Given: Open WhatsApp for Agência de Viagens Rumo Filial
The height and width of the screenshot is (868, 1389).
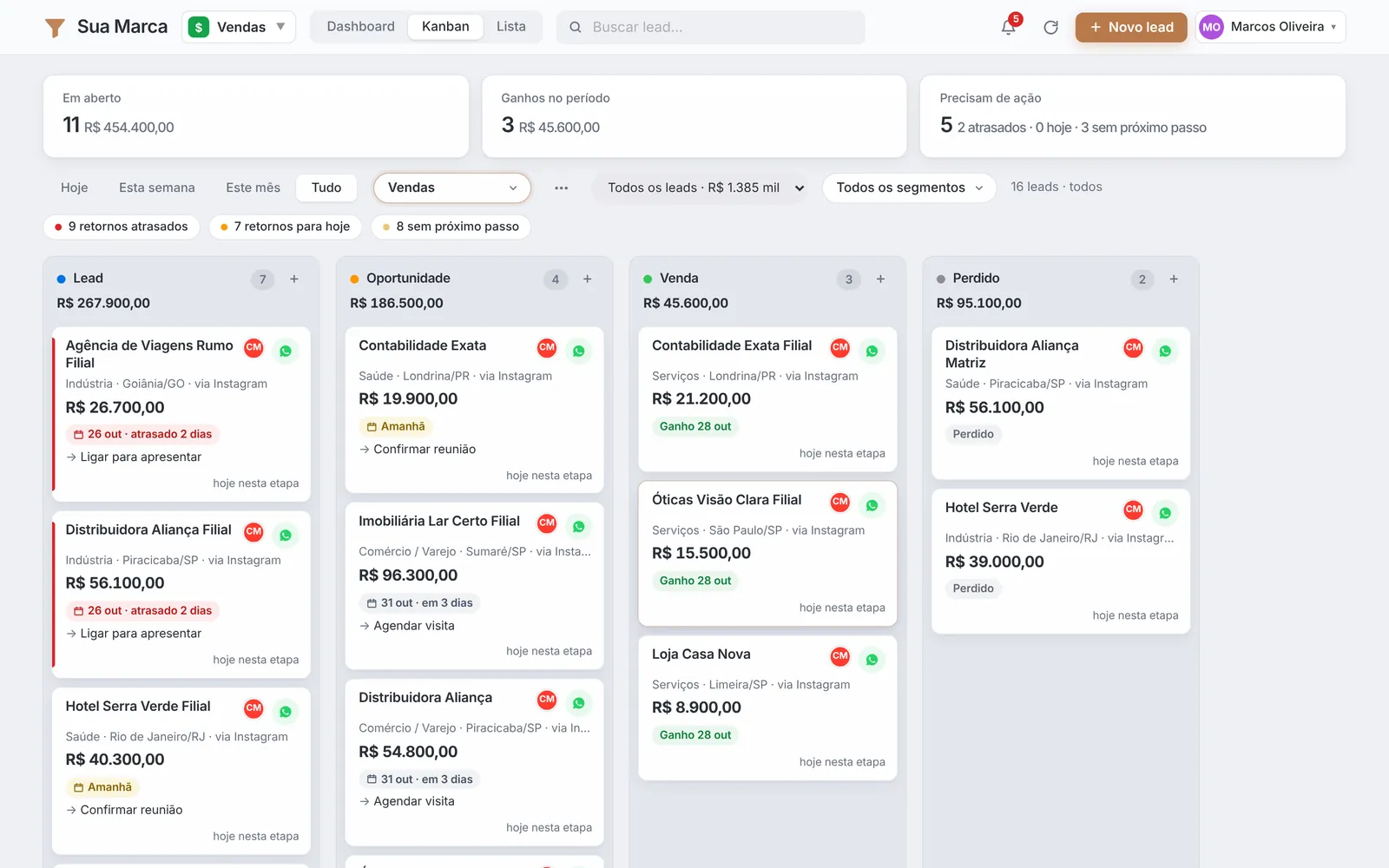Looking at the screenshot, I should [x=286, y=351].
